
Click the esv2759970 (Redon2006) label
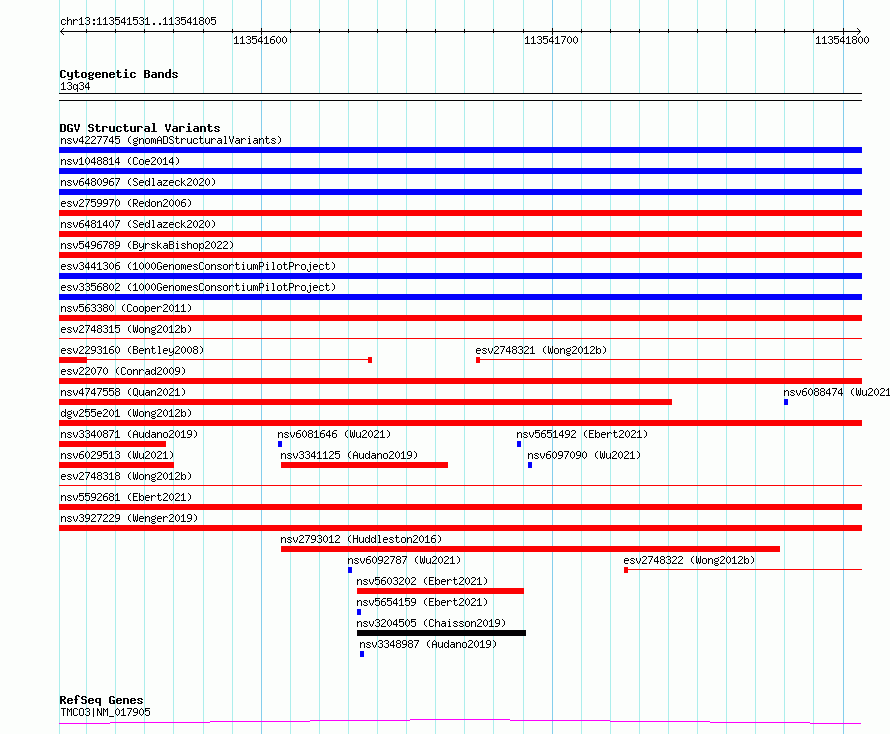coord(126,203)
